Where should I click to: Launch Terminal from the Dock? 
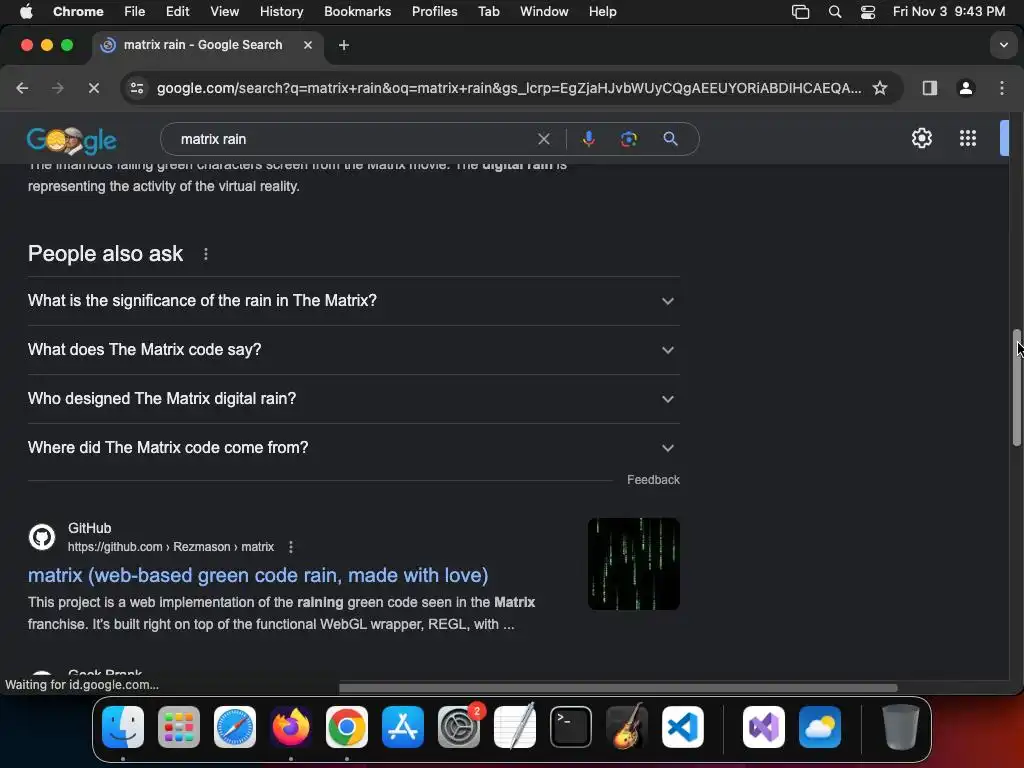571,727
